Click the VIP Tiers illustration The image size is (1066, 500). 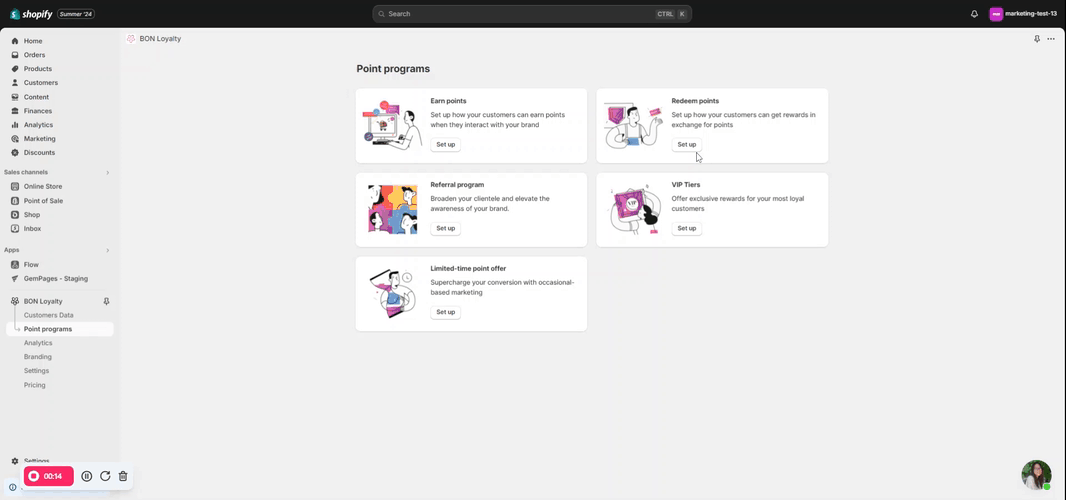click(x=636, y=211)
